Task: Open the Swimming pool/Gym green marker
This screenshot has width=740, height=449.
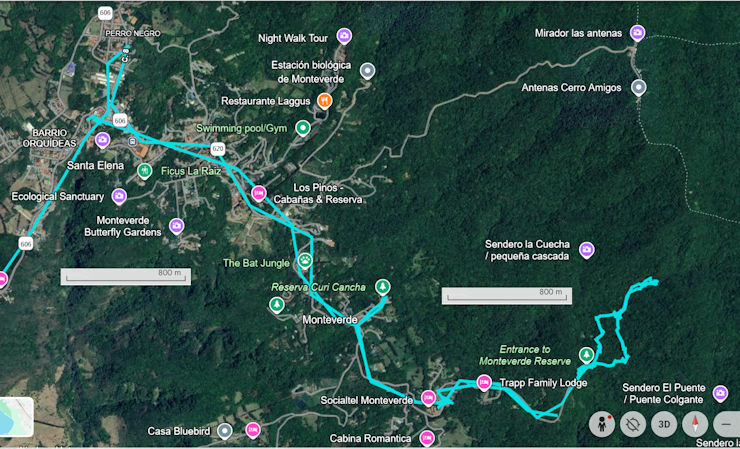Action: (x=303, y=128)
